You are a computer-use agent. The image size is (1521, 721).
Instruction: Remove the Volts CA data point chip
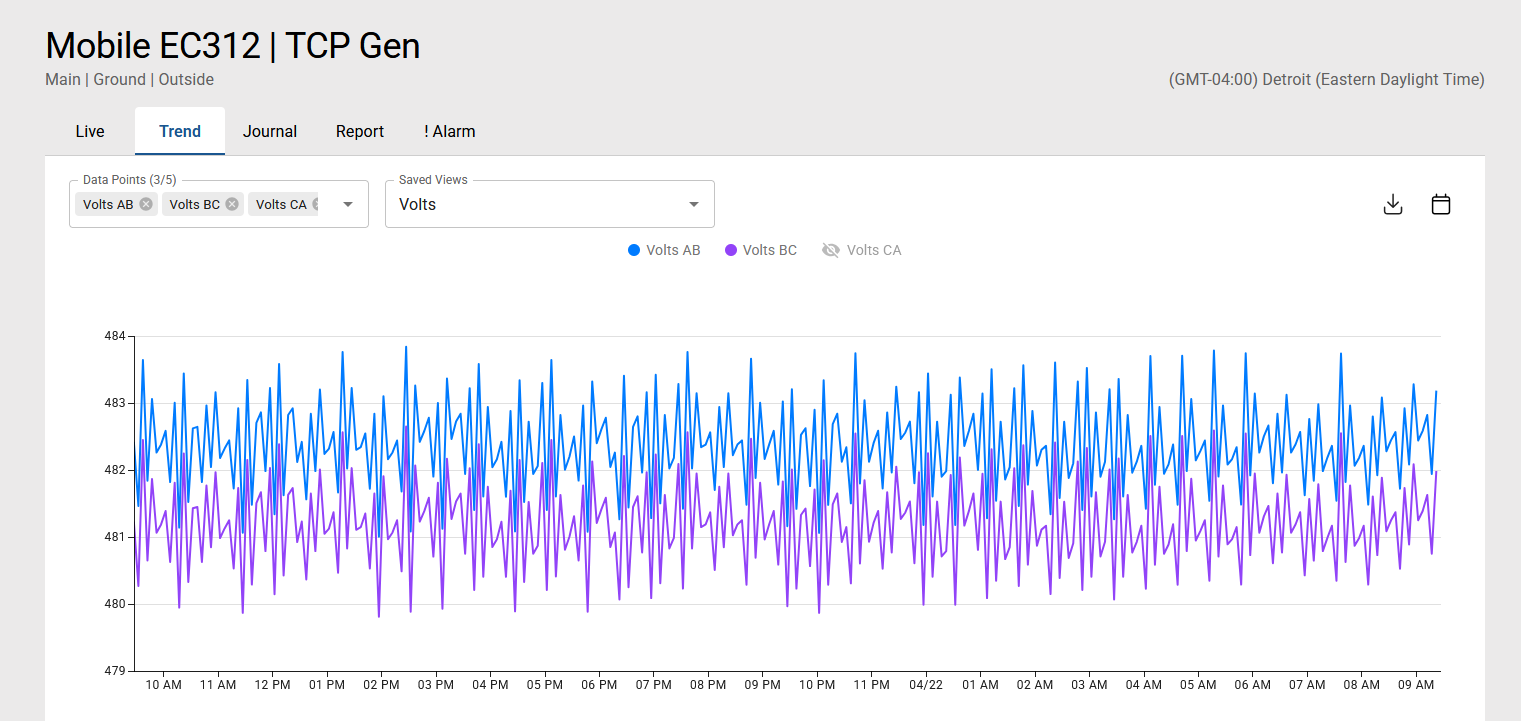315,204
